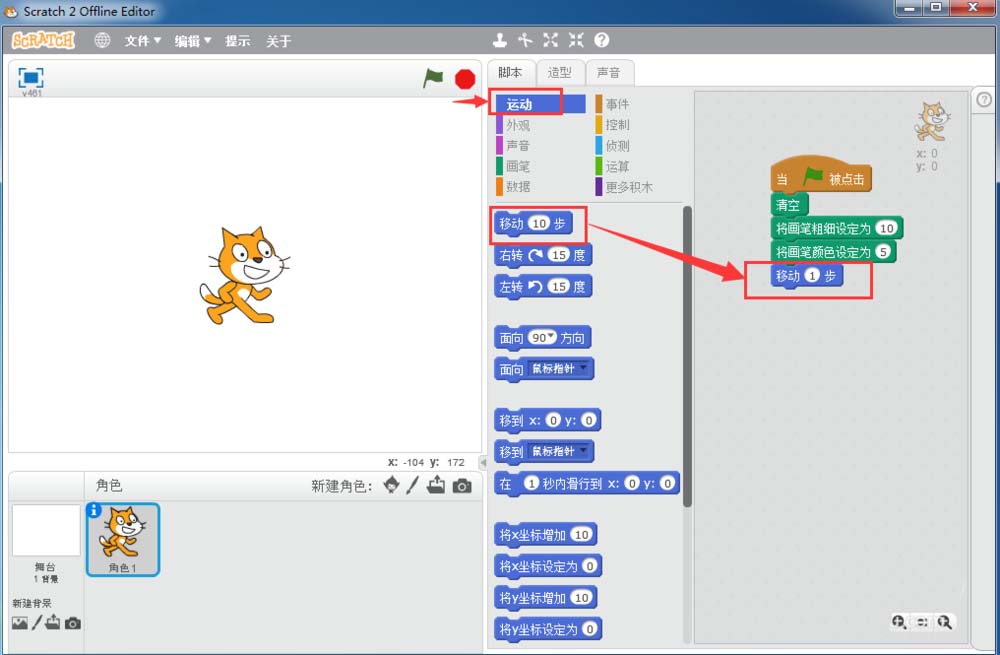Click value field in 将x坐标增加 block

click(x=581, y=534)
